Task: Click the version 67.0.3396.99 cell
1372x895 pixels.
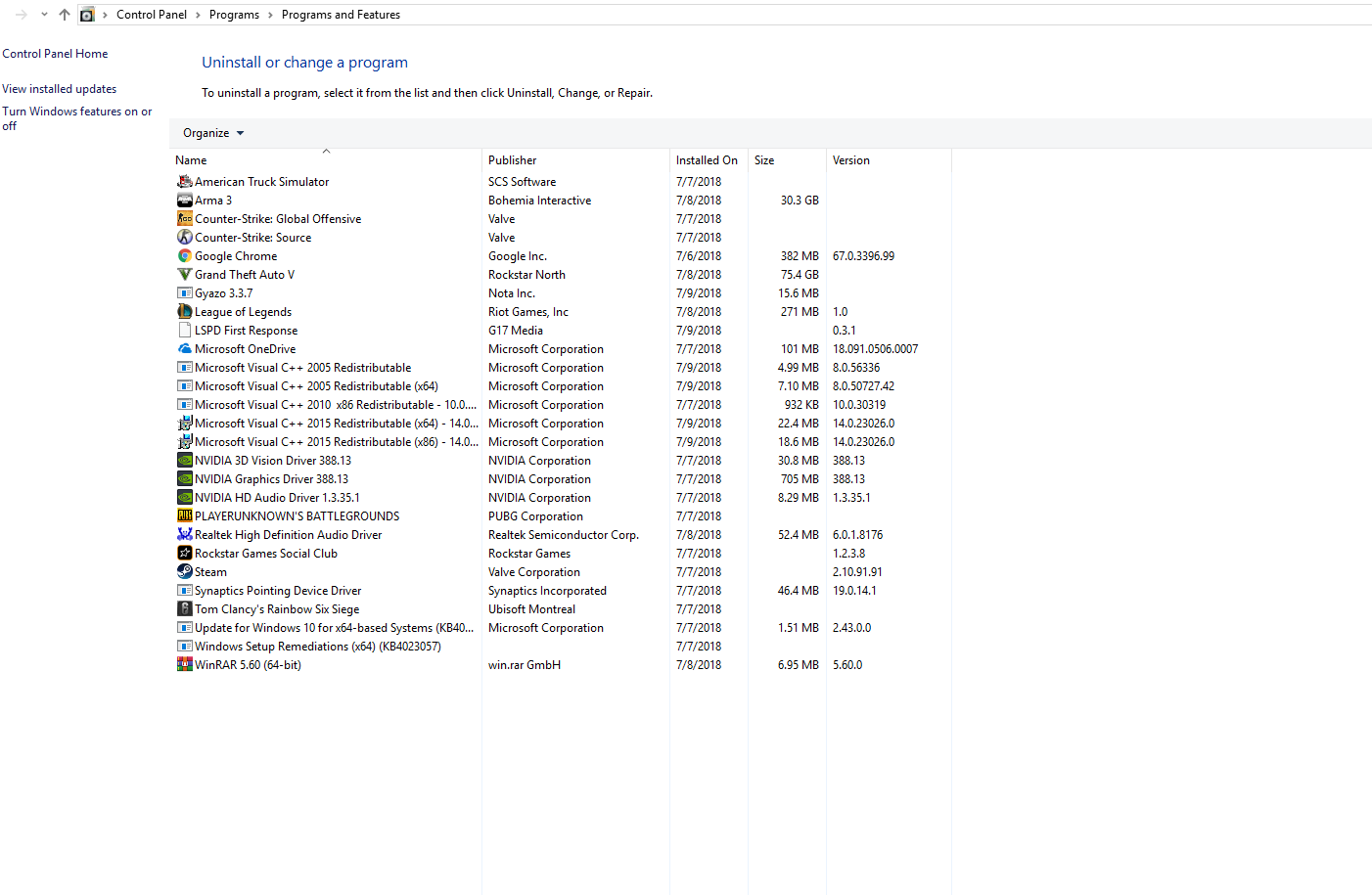Action: pos(863,256)
